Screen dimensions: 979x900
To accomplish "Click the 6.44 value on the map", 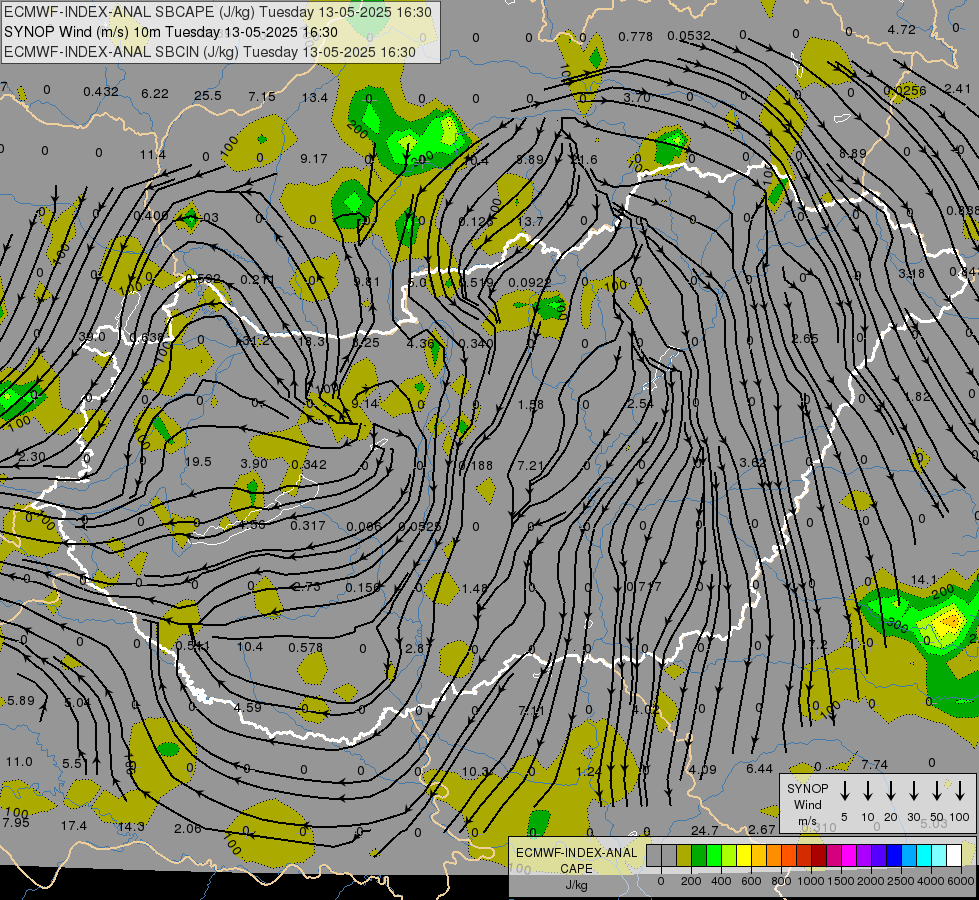I will click(x=759, y=768).
